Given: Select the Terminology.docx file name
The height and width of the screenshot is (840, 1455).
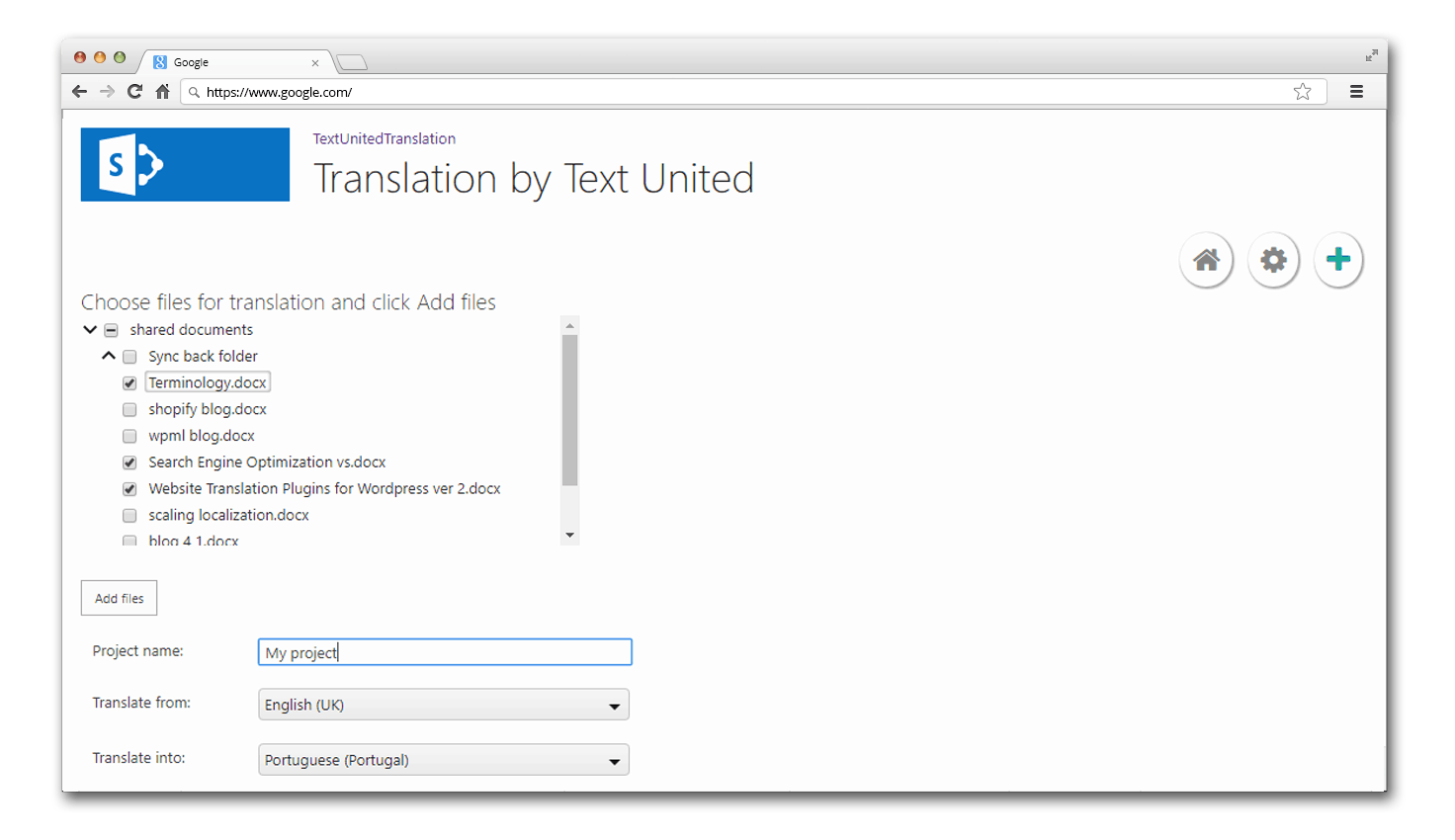Looking at the screenshot, I should [x=208, y=382].
